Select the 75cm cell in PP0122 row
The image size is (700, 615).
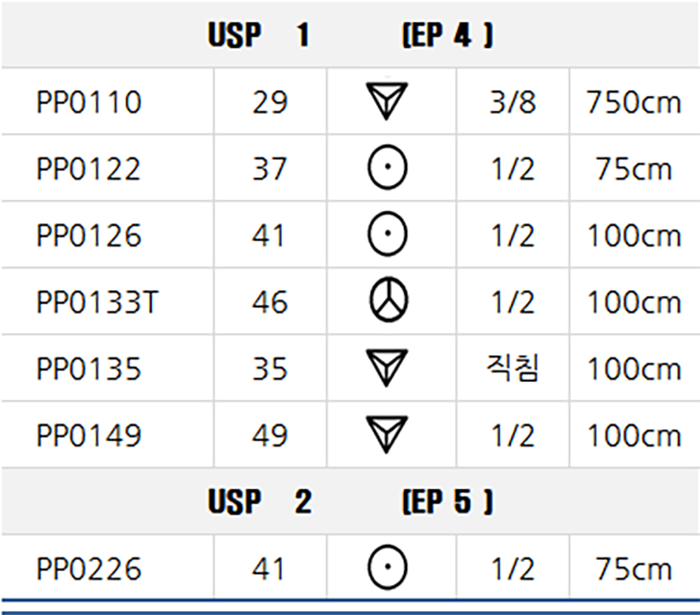point(634,169)
